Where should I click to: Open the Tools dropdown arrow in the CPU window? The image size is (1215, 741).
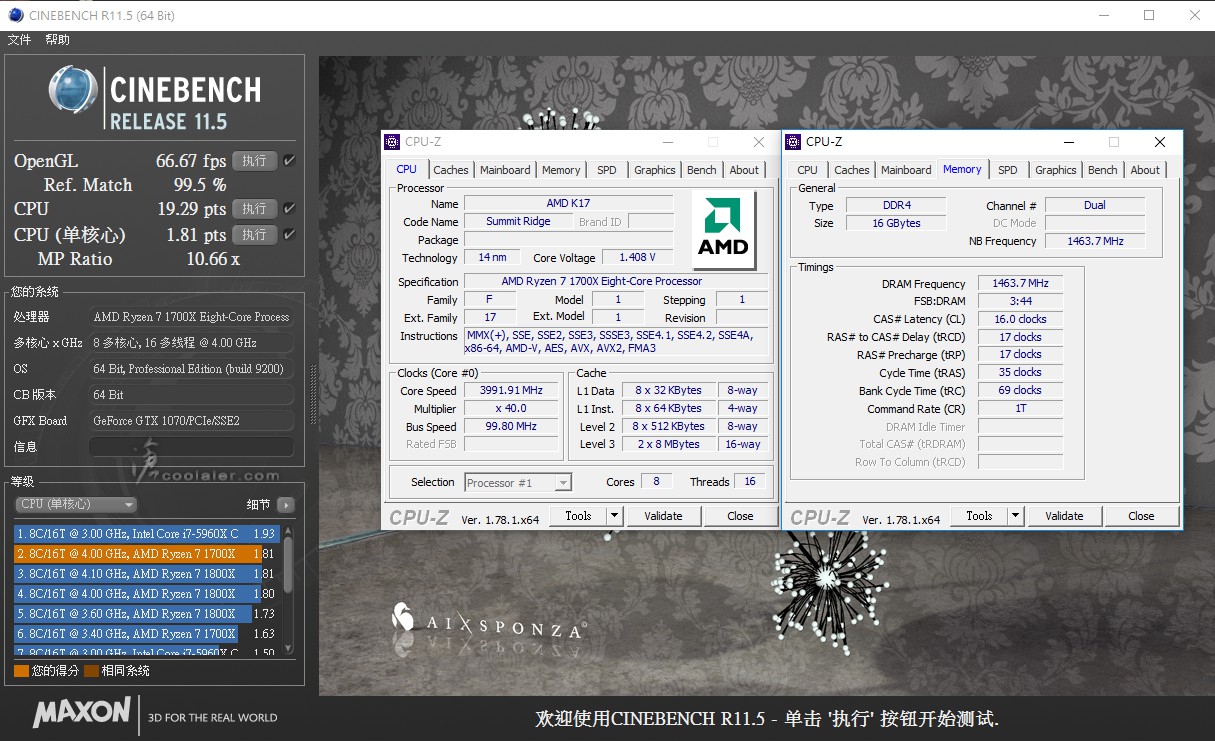pos(614,516)
